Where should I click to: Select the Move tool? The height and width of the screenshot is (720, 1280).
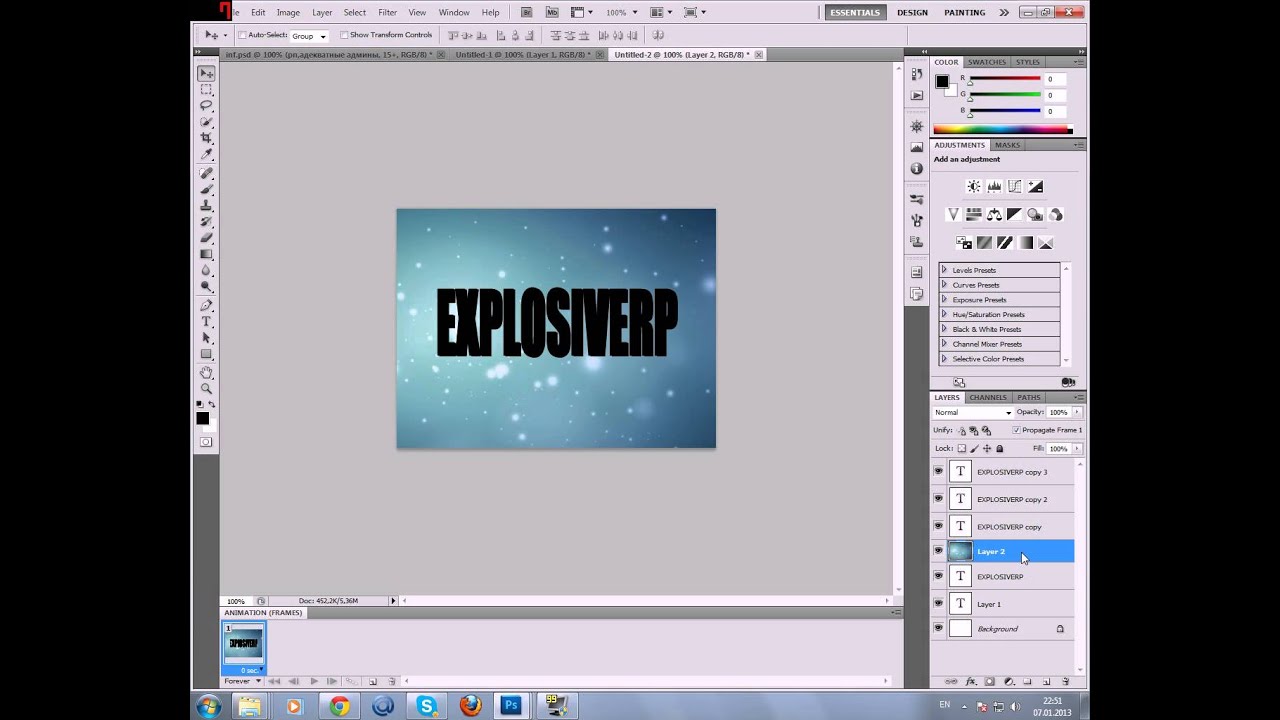[206, 73]
